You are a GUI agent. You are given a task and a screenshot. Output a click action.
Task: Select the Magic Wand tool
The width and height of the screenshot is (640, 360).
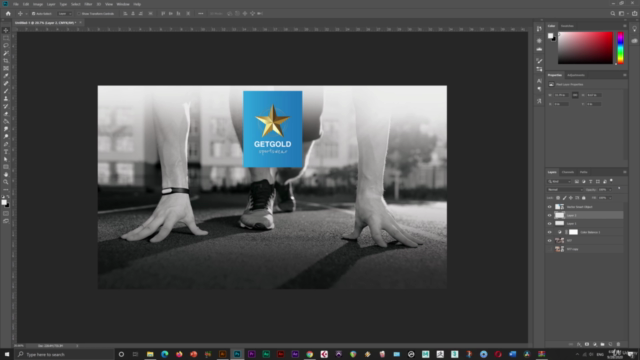click(x=6, y=53)
